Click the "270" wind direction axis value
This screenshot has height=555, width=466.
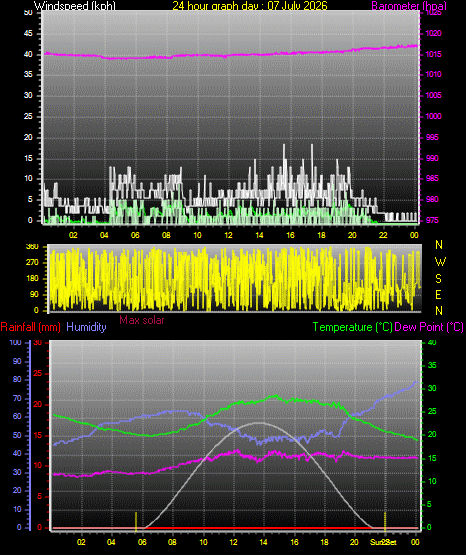[33, 263]
